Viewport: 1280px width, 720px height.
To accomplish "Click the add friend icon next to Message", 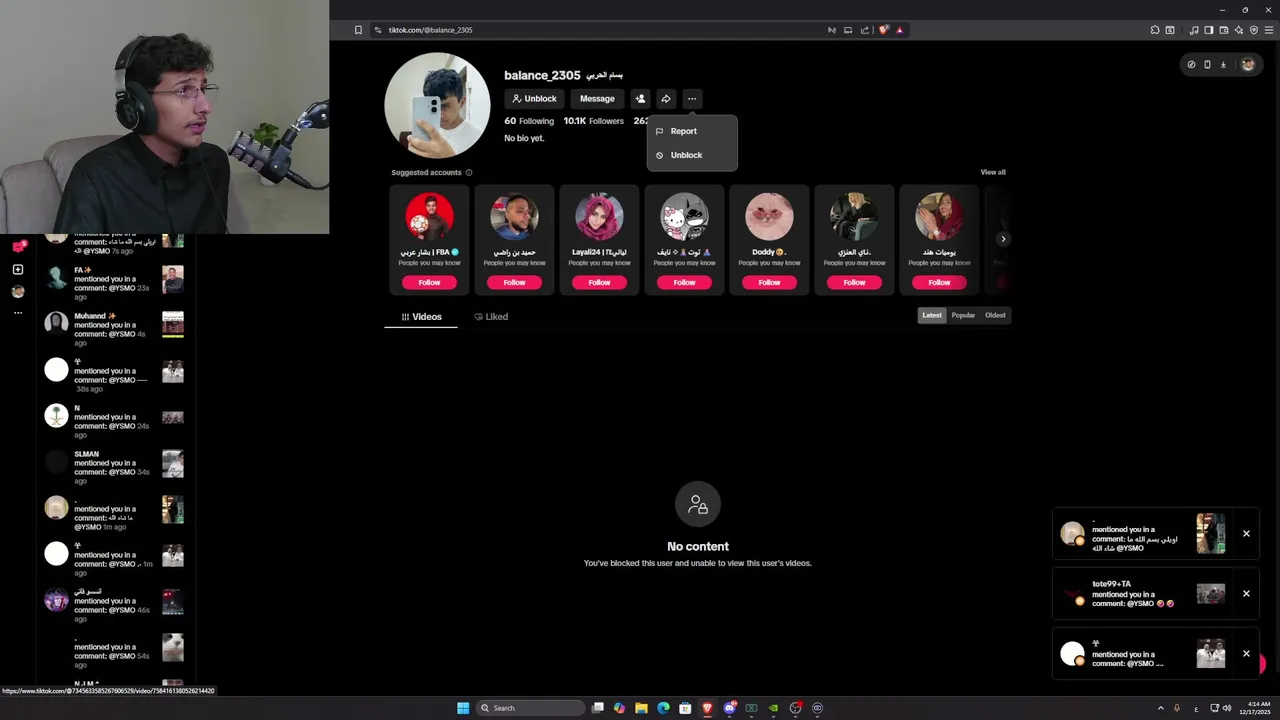I will pos(641,99).
